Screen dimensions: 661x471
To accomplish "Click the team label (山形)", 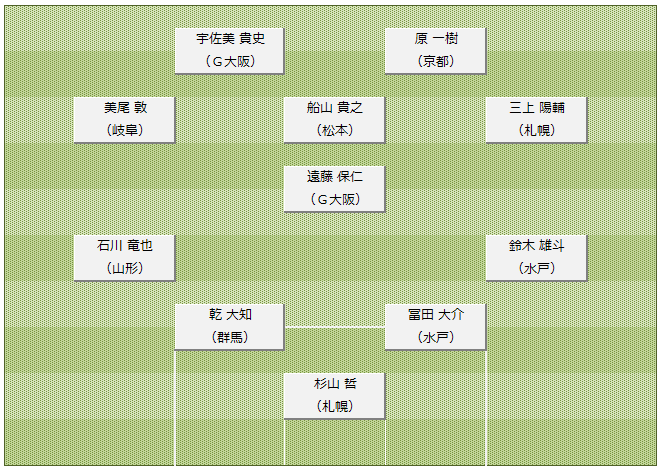I will click(125, 268).
